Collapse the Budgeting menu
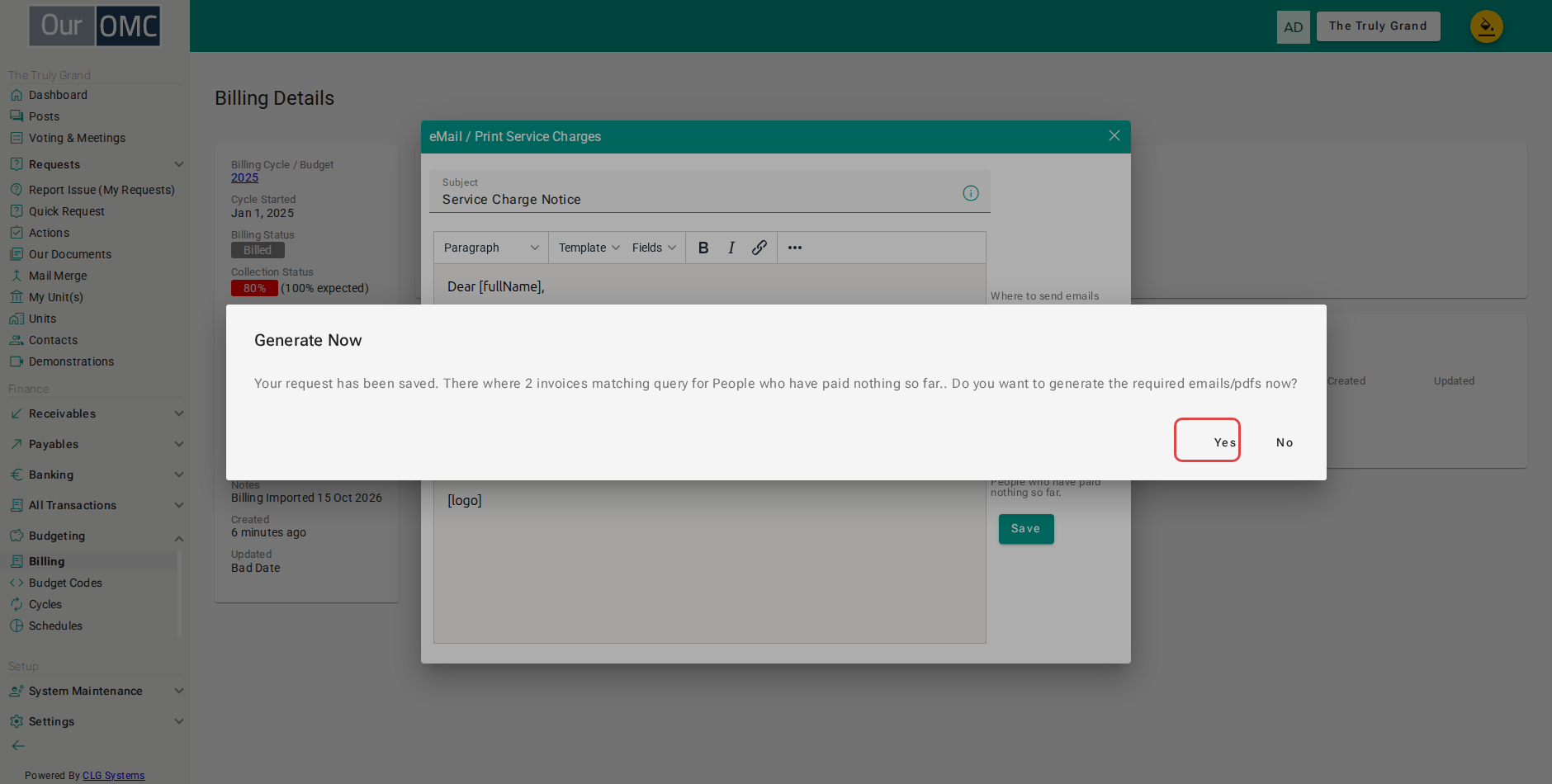 point(95,536)
